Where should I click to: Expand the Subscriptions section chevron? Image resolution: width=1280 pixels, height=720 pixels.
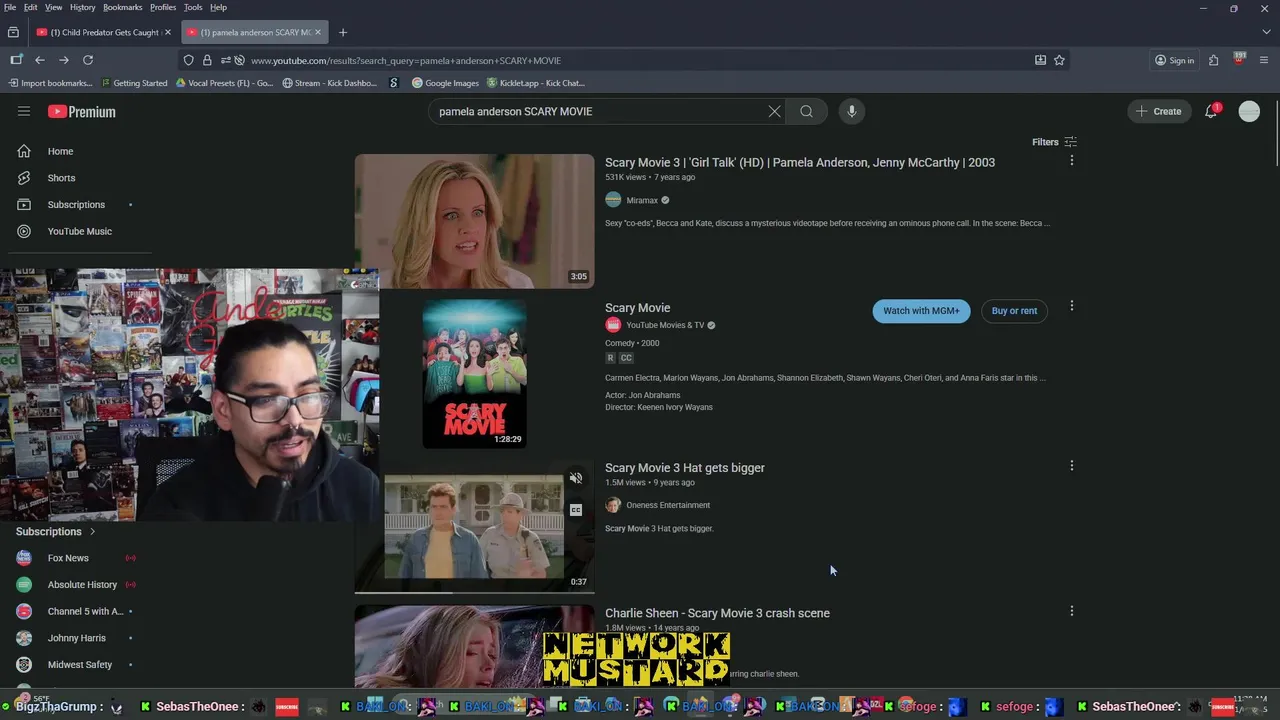click(x=92, y=532)
